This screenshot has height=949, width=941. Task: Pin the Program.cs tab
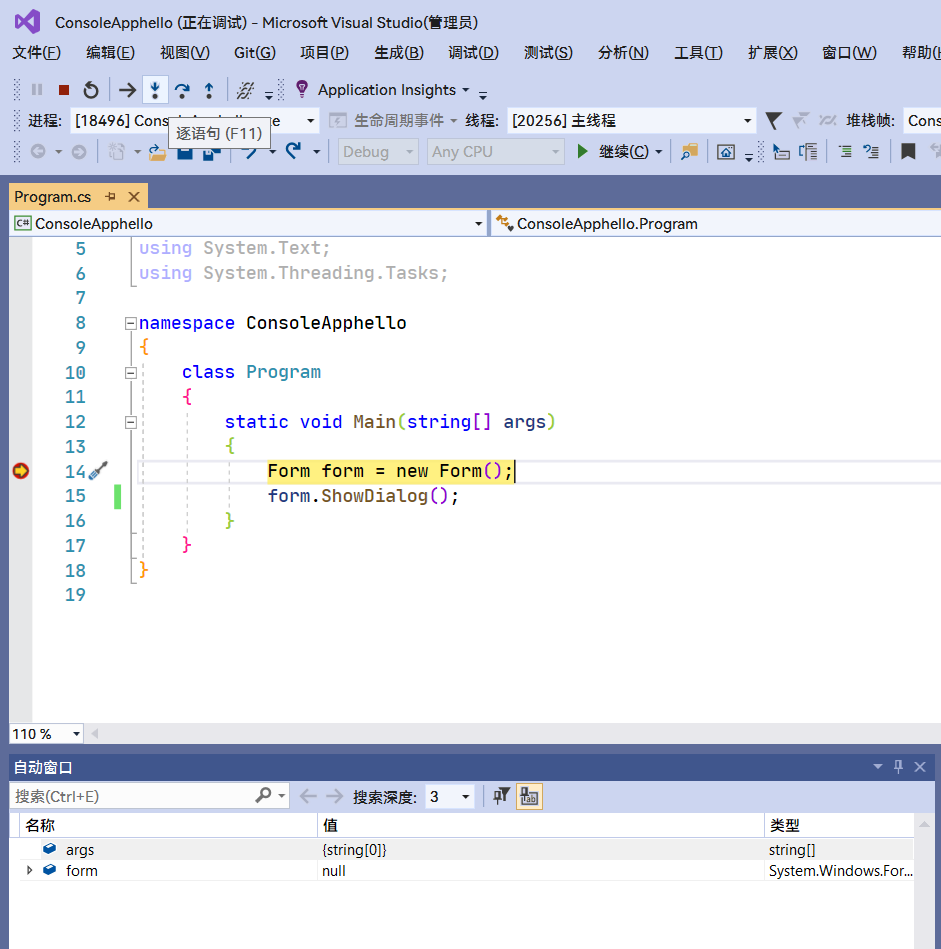[x=110, y=197]
